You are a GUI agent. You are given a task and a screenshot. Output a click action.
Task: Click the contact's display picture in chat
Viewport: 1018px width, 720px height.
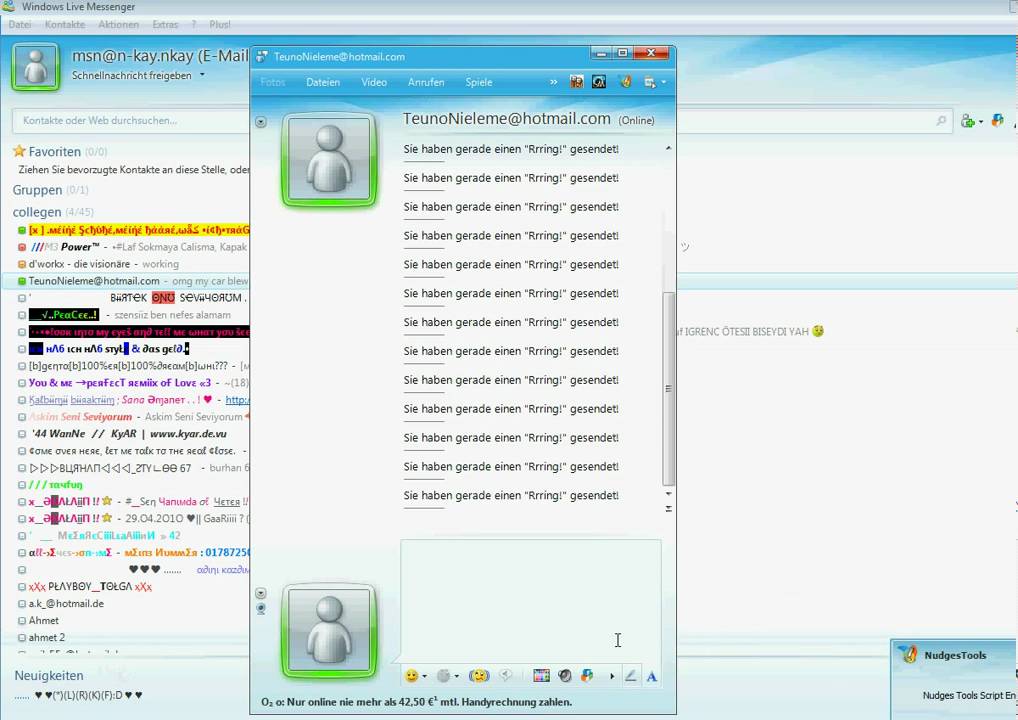pyautogui.click(x=329, y=160)
